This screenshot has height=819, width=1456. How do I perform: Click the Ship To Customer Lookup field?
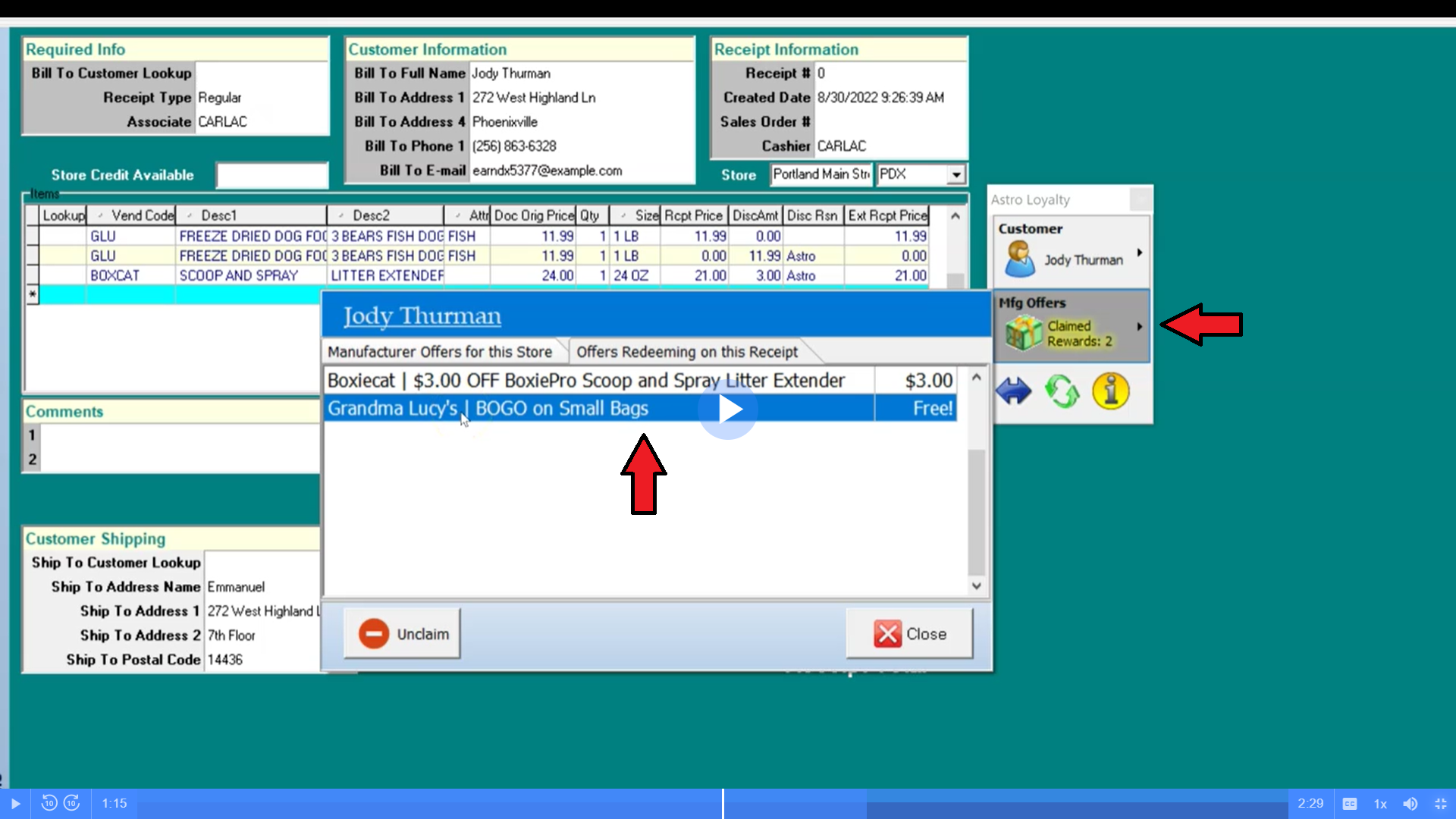point(262,563)
